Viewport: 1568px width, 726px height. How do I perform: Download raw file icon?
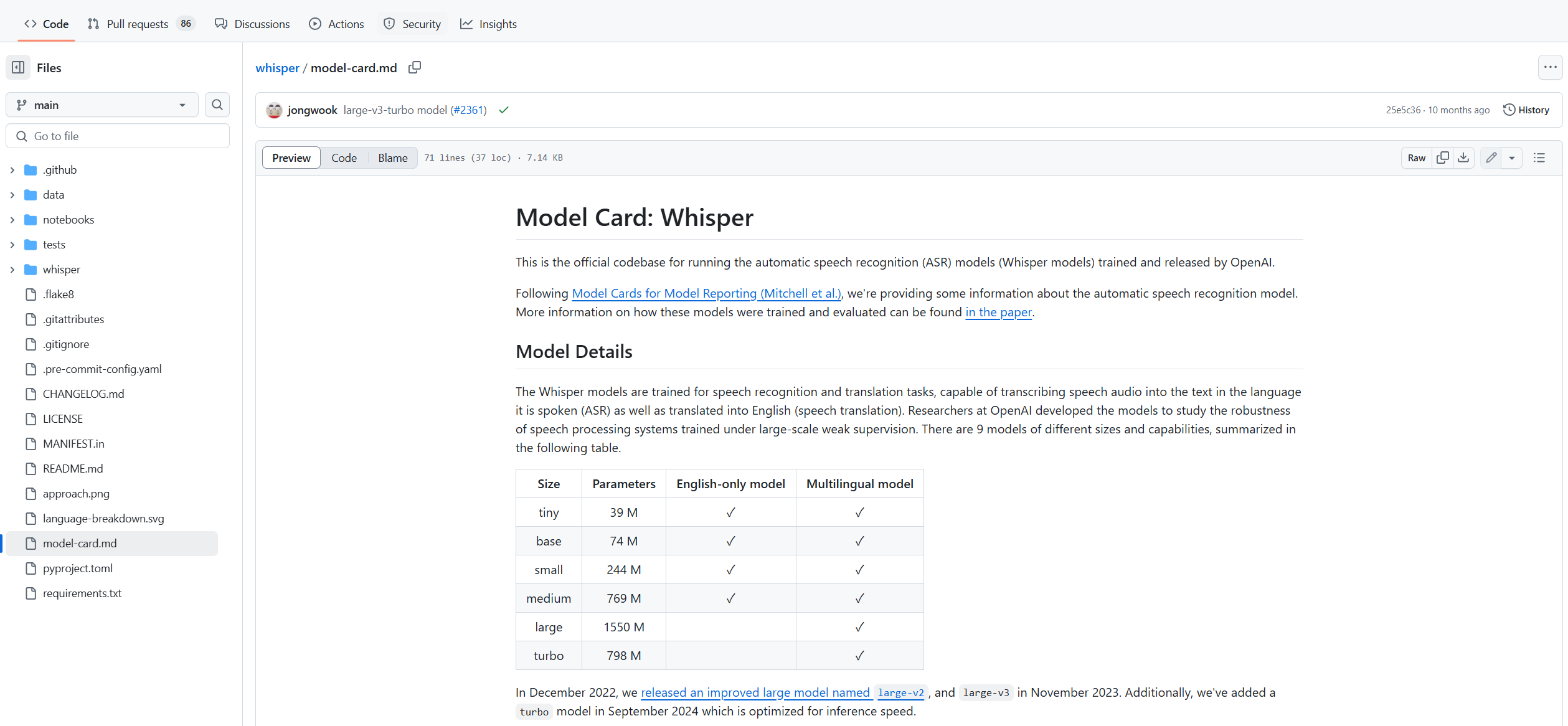tap(1463, 158)
